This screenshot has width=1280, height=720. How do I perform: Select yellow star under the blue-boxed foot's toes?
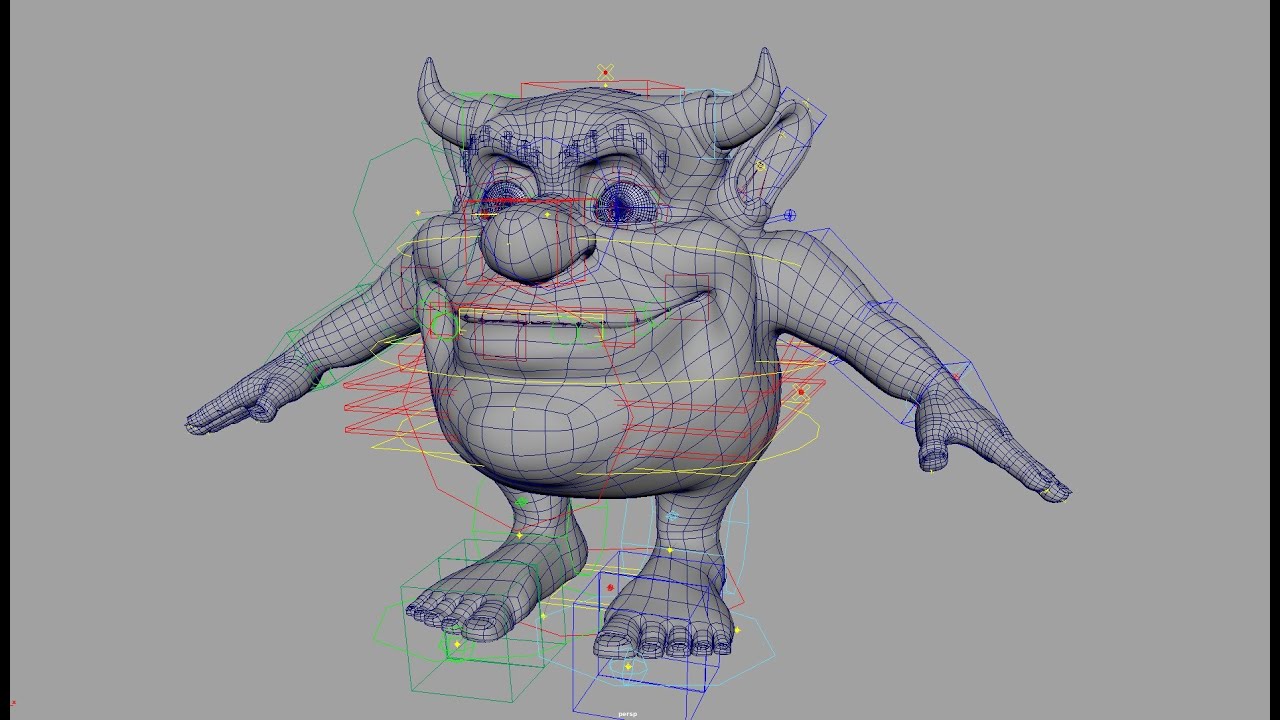628,666
